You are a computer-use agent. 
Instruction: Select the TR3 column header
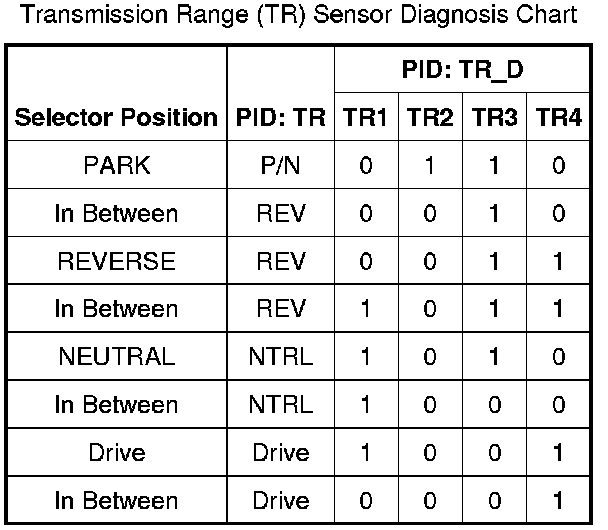point(495,117)
